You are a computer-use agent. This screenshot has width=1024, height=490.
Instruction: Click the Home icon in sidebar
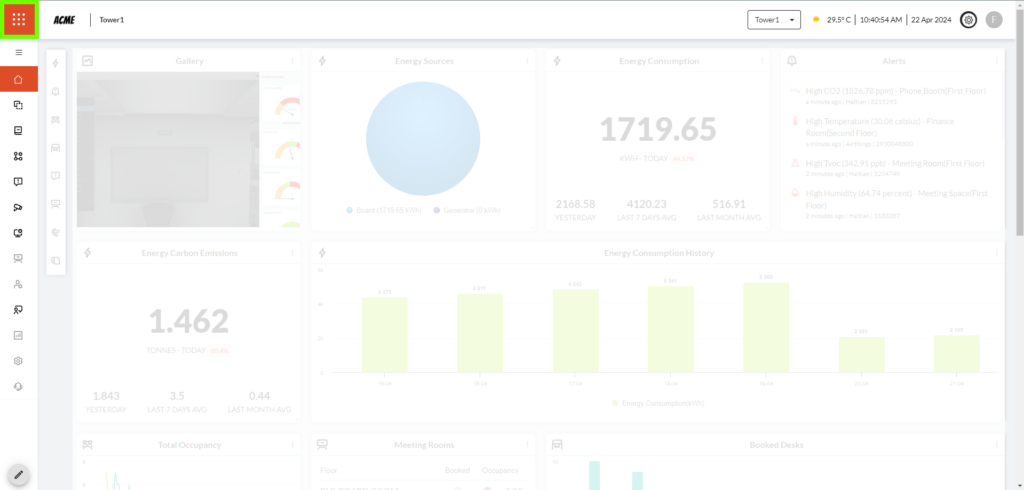[x=19, y=79]
